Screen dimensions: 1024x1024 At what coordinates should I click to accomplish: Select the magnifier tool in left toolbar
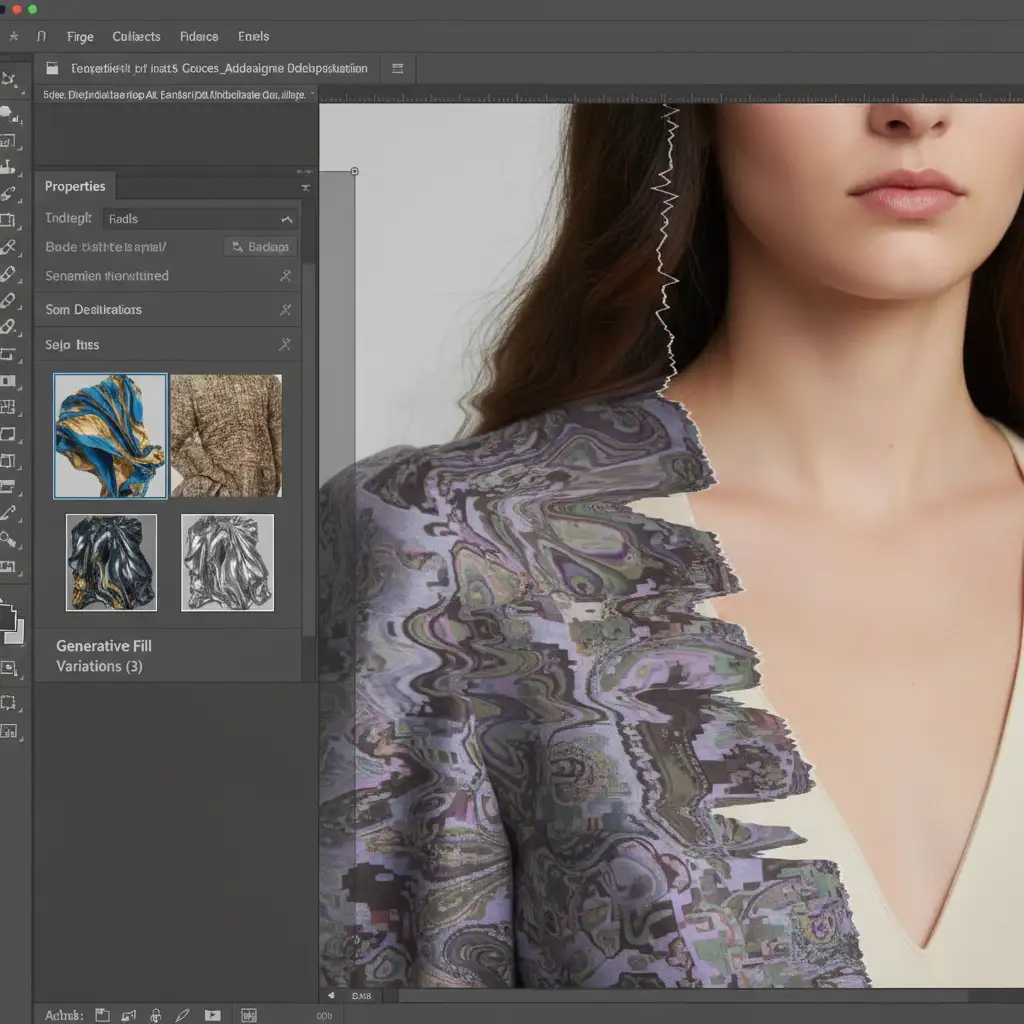pyautogui.click(x=9, y=540)
